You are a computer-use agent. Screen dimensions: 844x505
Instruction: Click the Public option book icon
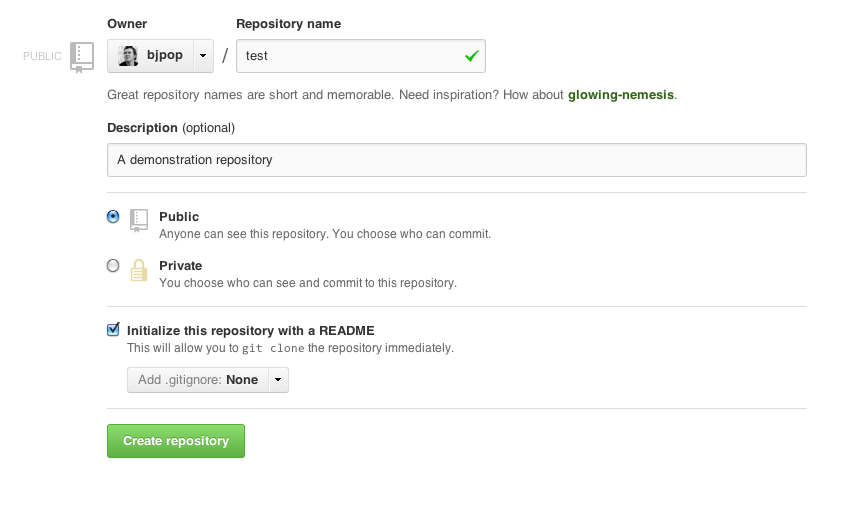(139, 220)
